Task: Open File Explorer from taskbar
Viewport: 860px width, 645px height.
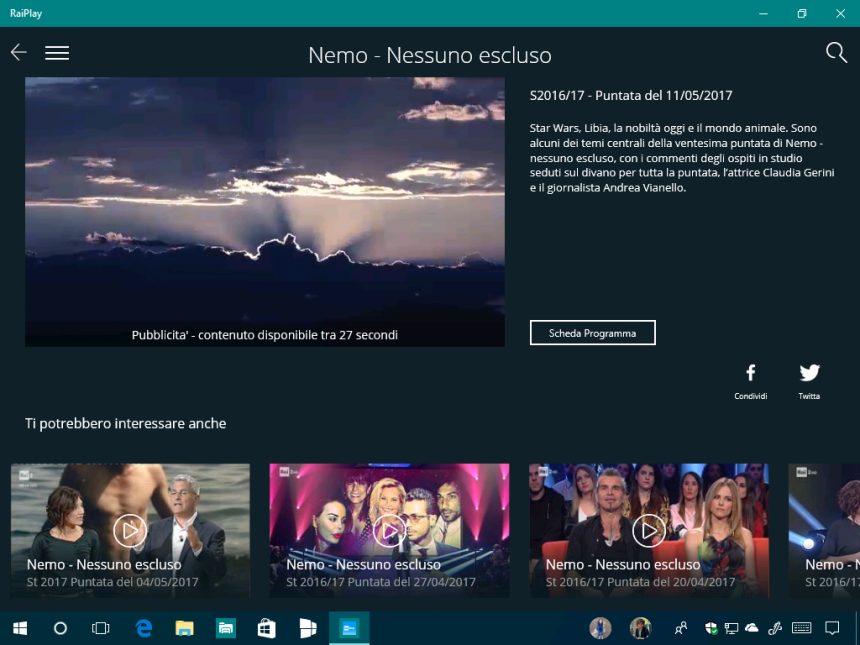Action: 184,628
